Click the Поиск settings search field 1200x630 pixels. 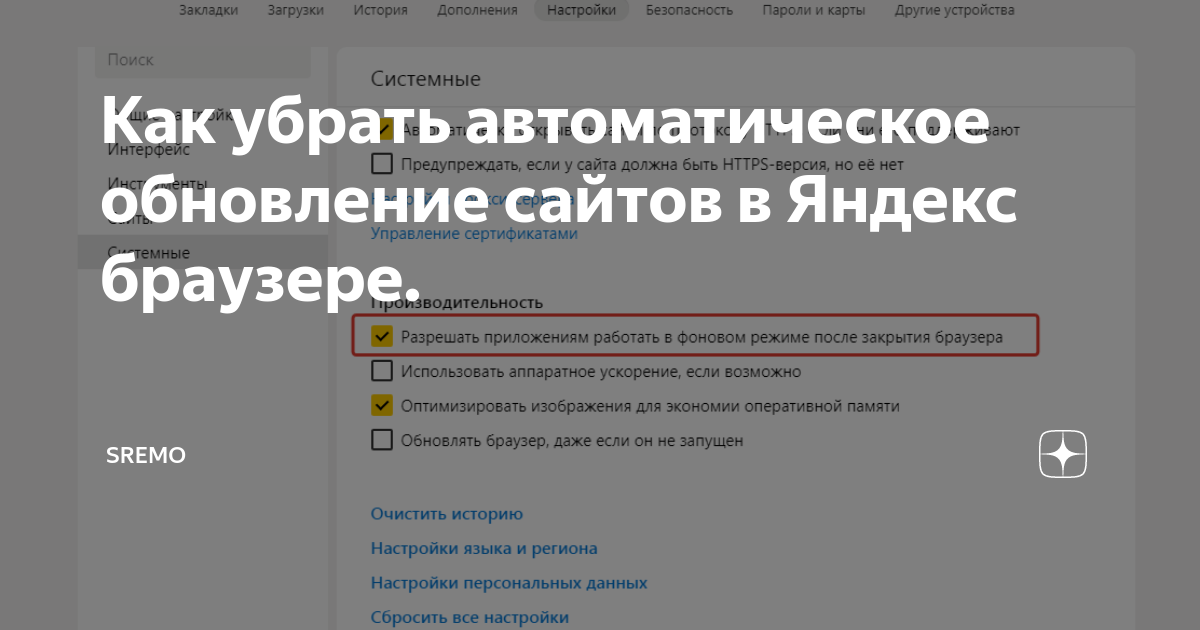(x=202, y=60)
